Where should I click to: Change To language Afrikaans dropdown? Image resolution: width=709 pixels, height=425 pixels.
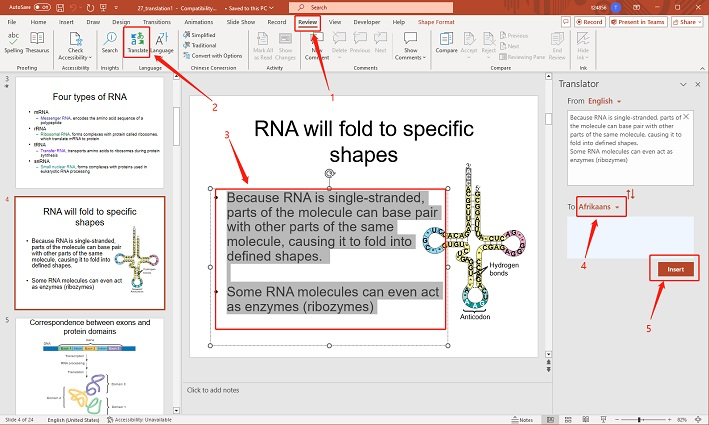601,207
